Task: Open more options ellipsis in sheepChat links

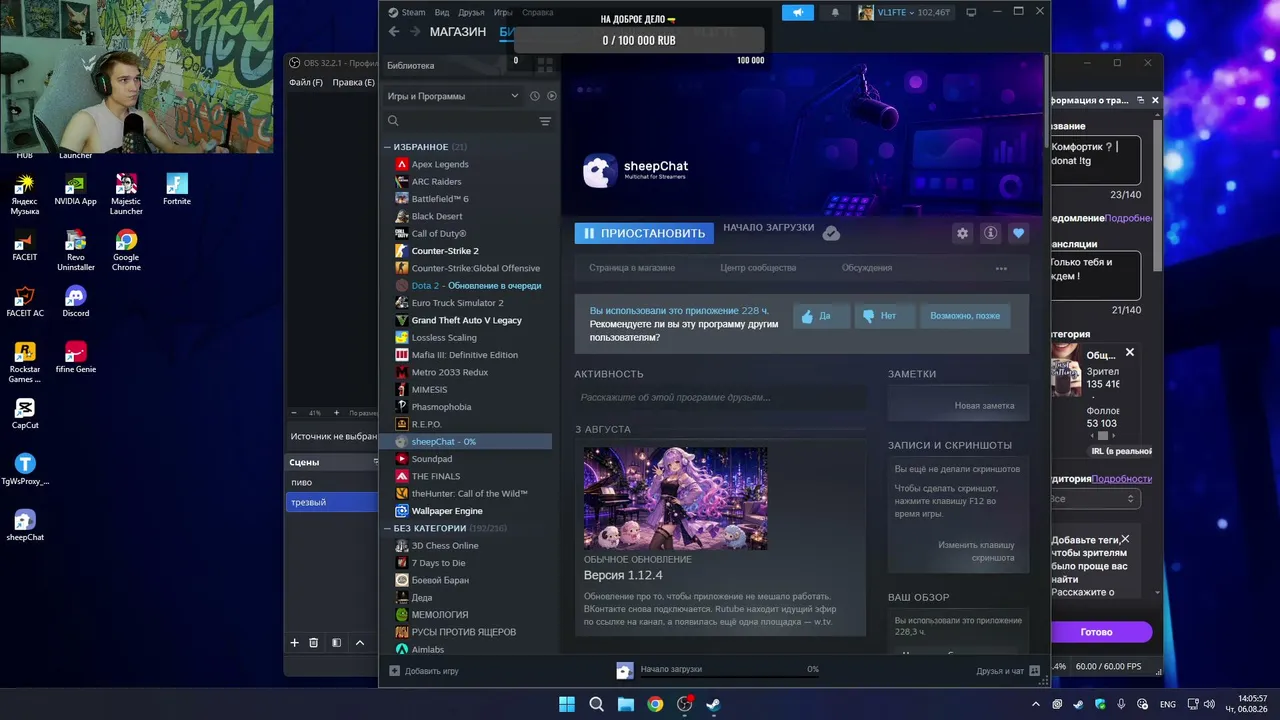Action: click(1001, 268)
